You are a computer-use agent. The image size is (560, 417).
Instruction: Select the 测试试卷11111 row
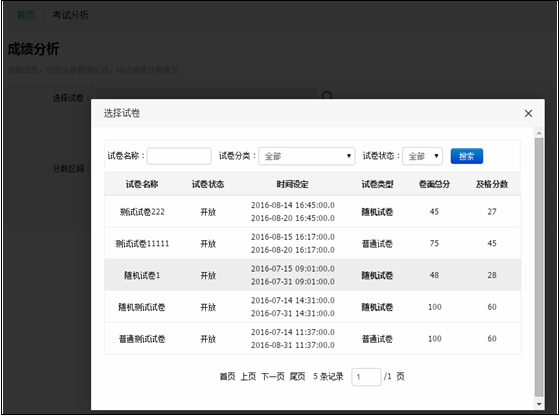[x=312, y=243]
